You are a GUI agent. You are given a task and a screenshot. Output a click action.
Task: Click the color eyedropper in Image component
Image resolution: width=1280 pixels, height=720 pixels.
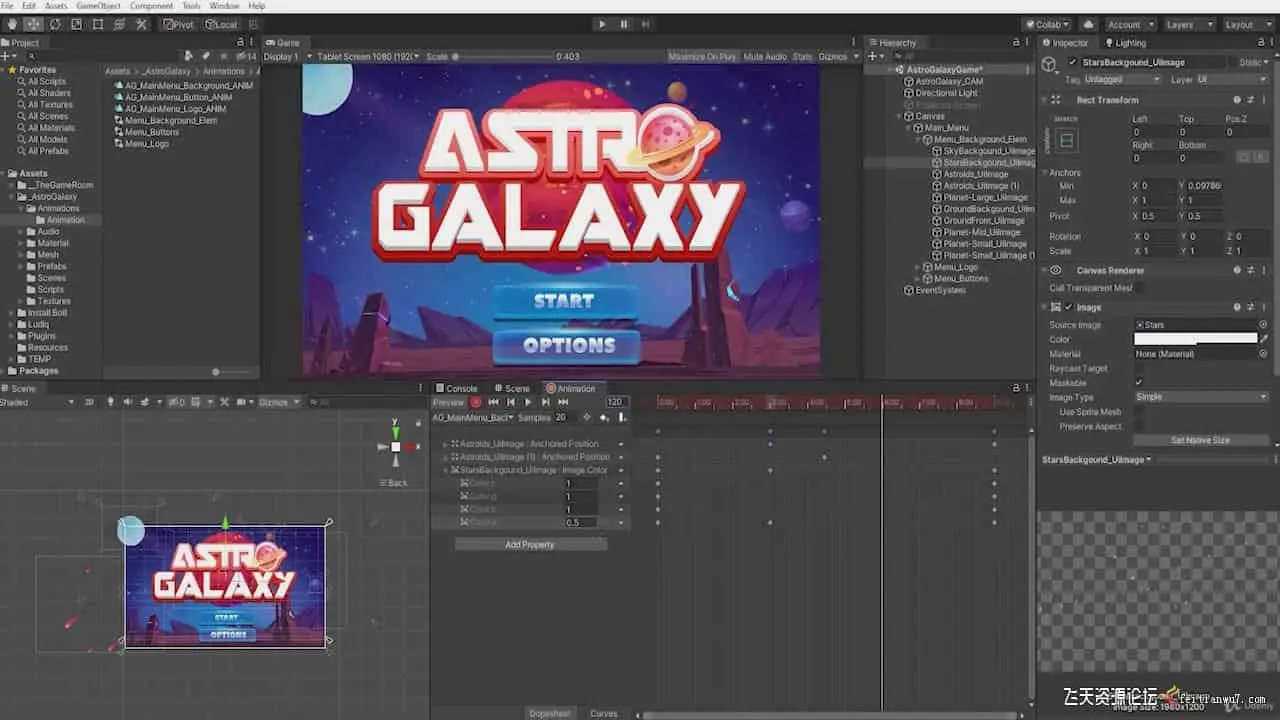(1264, 339)
